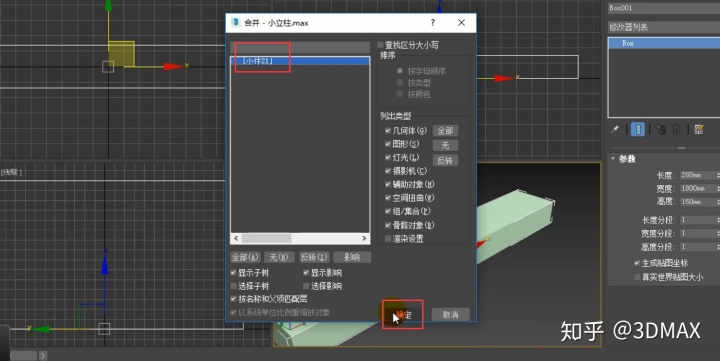Click 无(N) button below object list

(279, 257)
